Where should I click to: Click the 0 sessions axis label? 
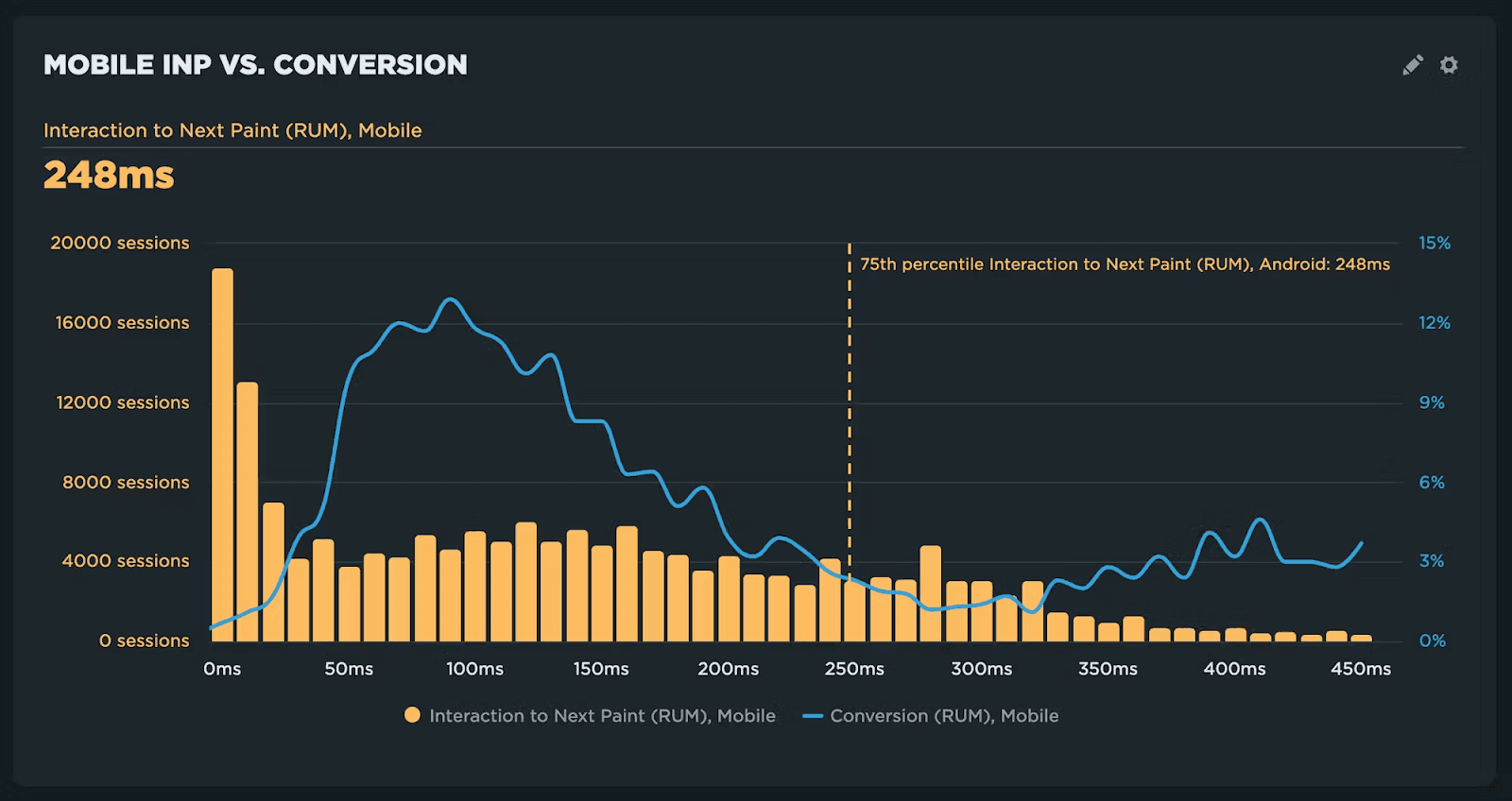pyautogui.click(x=143, y=640)
